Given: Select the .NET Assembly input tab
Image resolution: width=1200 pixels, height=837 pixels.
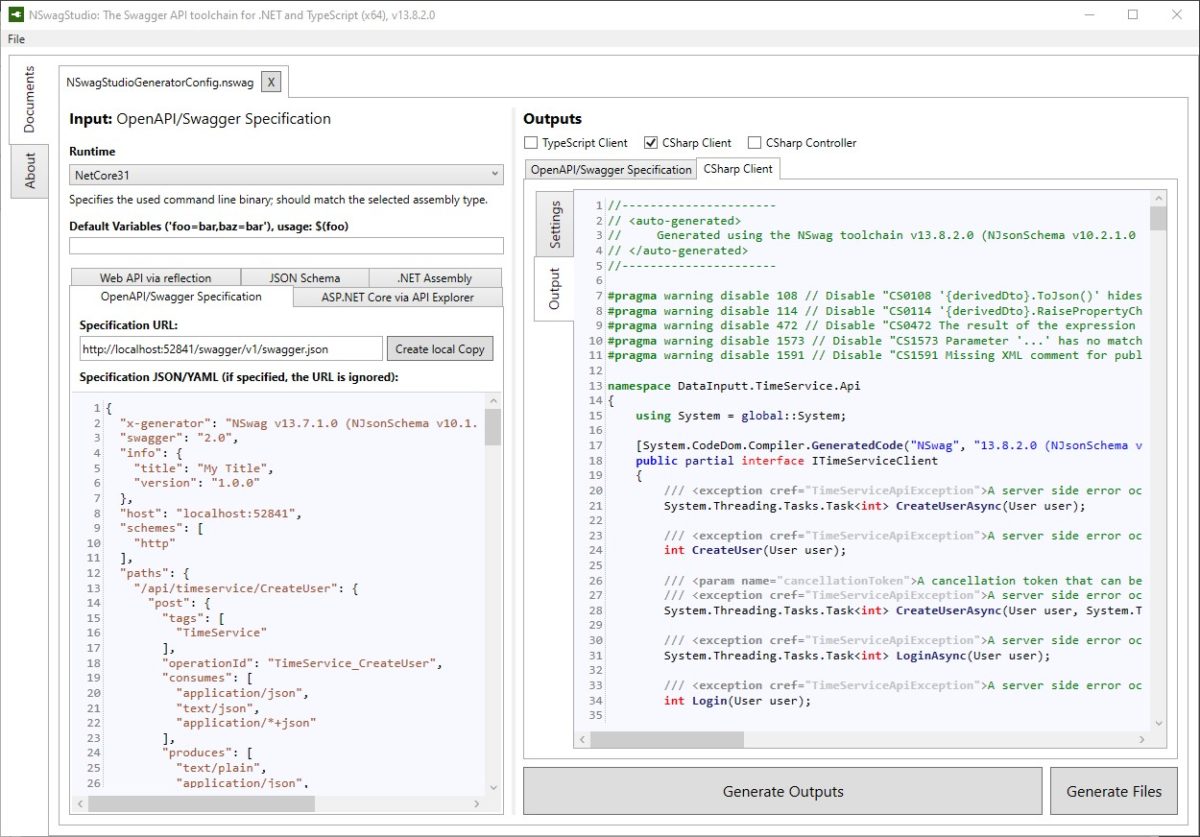Looking at the screenshot, I should tap(434, 278).
